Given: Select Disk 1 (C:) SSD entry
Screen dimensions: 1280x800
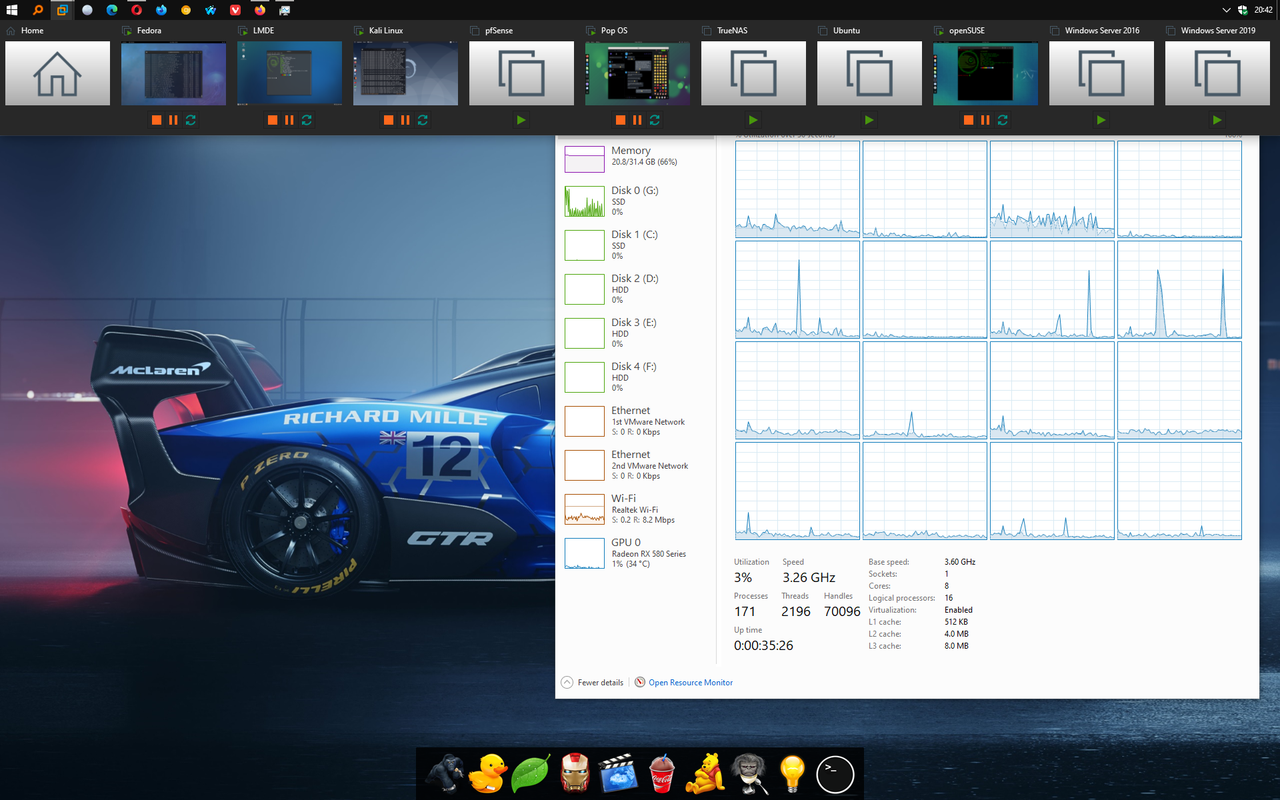Looking at the screenshot, I should pos(635,245).
